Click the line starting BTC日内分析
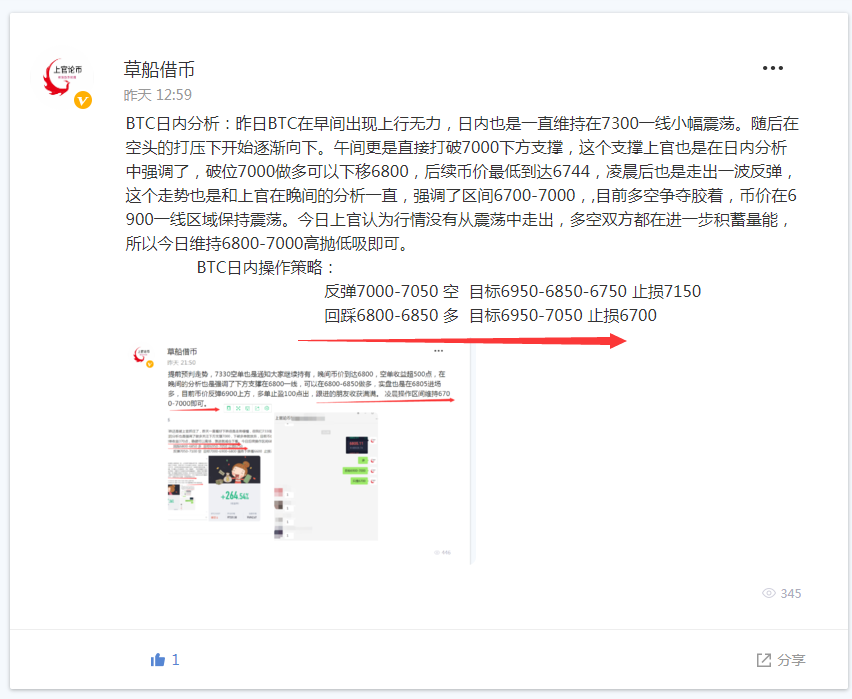This screenshot has height=699, width=852. click(x=462, y=124)
